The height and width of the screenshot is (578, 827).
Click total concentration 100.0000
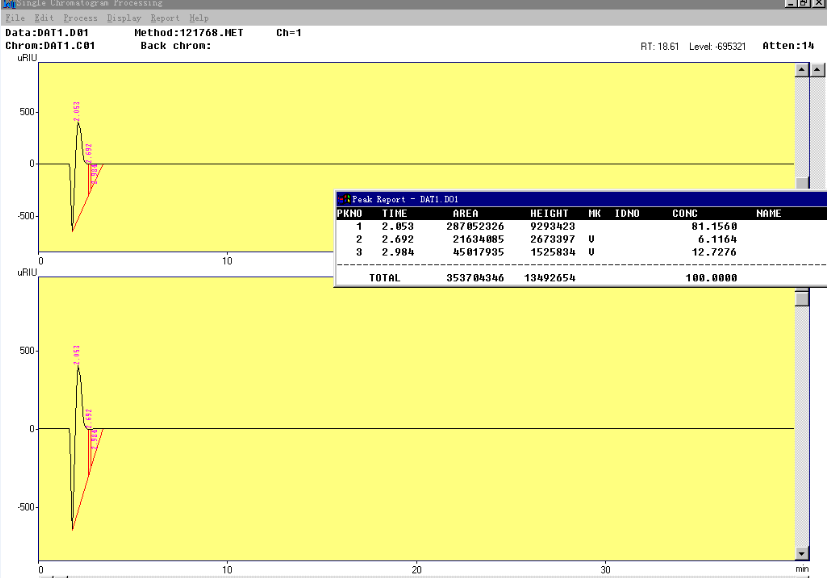(711, 278)
